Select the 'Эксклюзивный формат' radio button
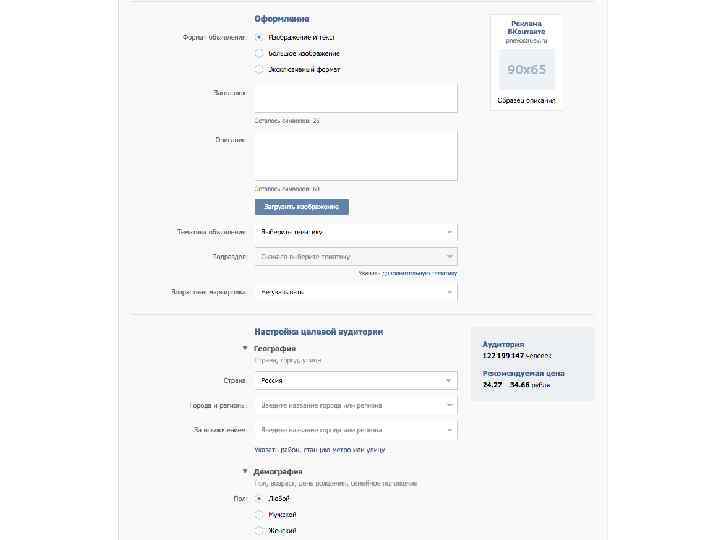The image size is (720, 540). 260,70
